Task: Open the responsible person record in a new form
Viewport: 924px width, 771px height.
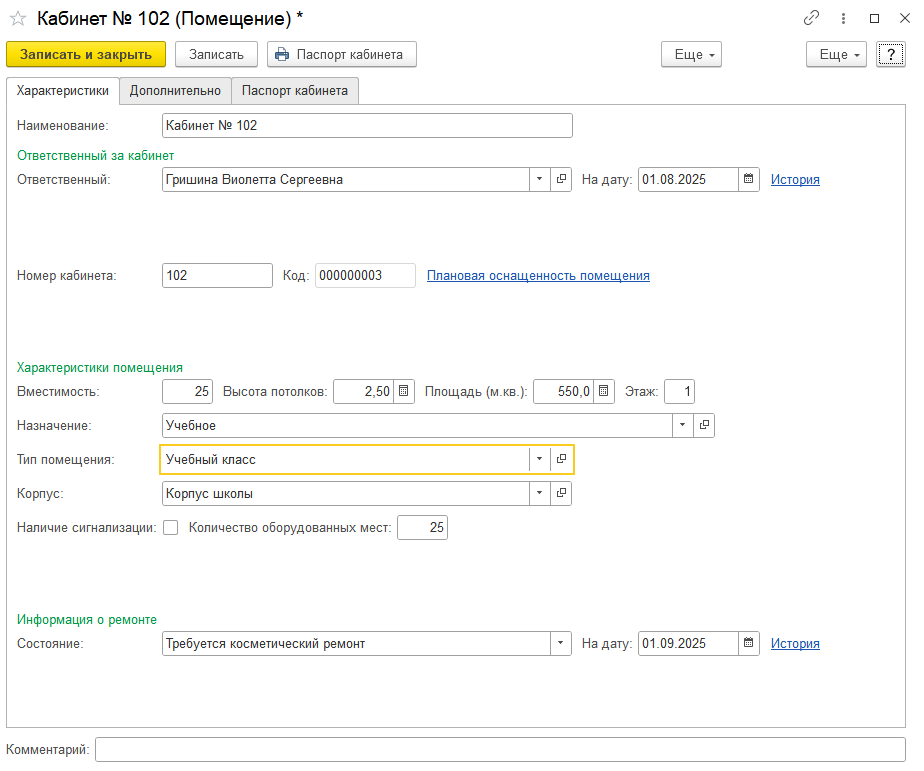Action: (x=561, y=180)
